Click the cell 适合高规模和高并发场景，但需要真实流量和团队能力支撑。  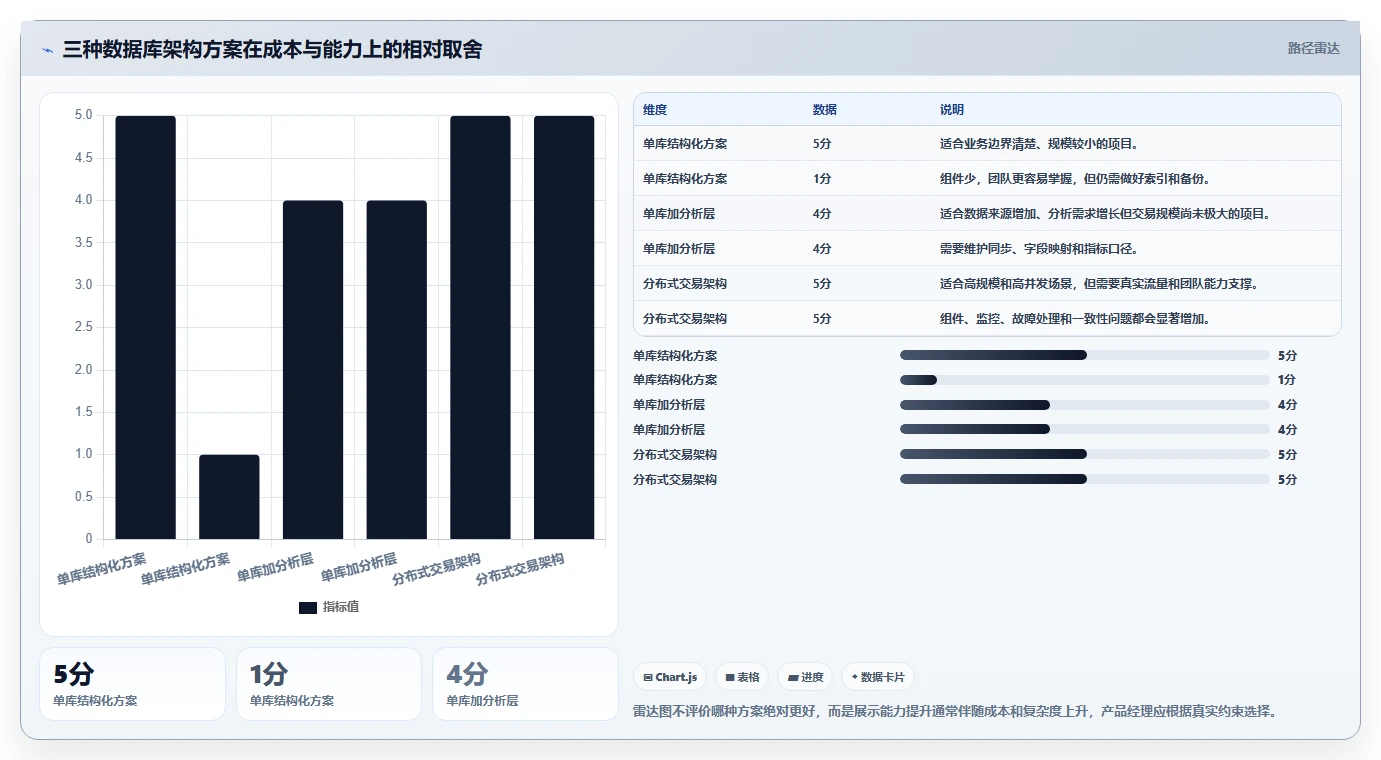(1099, 284)
